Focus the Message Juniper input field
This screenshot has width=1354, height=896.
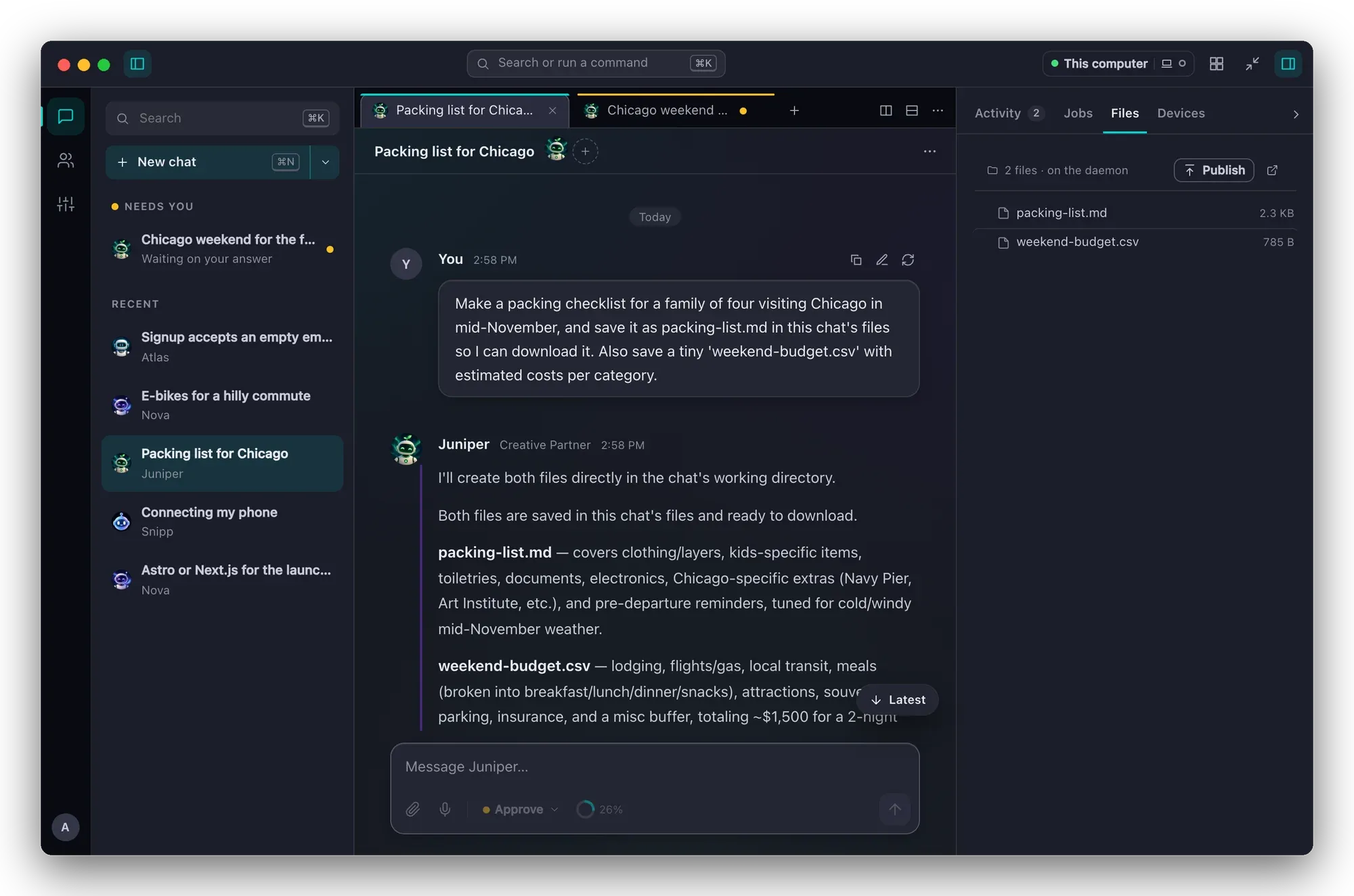(655, 767)
